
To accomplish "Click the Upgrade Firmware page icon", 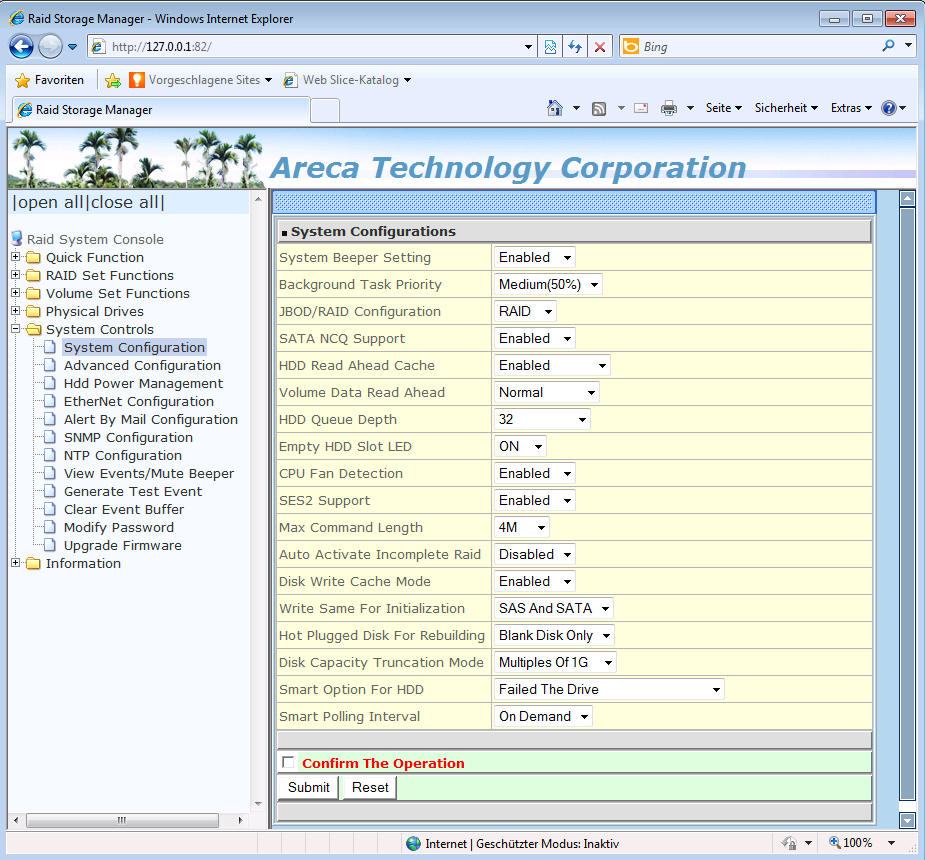I will pyautogui.click(x=50, y=545).
